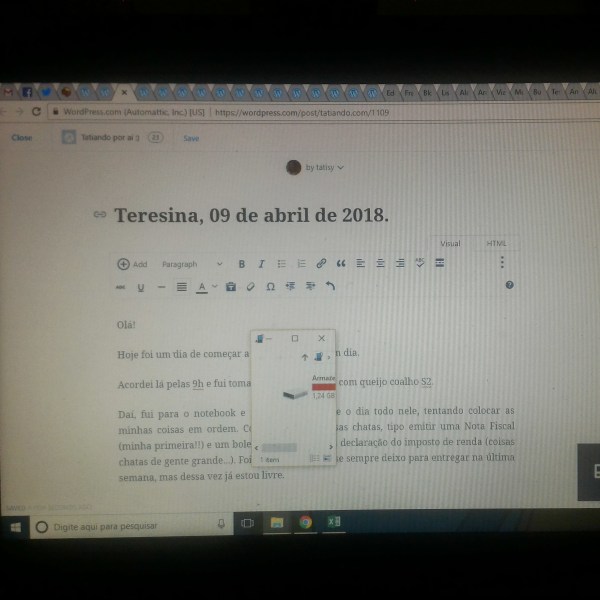The image size is (600, 600).
Task: Insert special character omega symbol
Action: 270,286
